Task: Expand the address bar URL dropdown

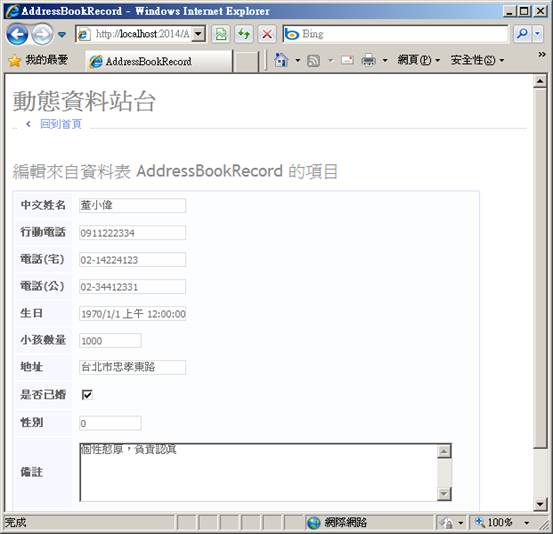Action: (199, 34)
